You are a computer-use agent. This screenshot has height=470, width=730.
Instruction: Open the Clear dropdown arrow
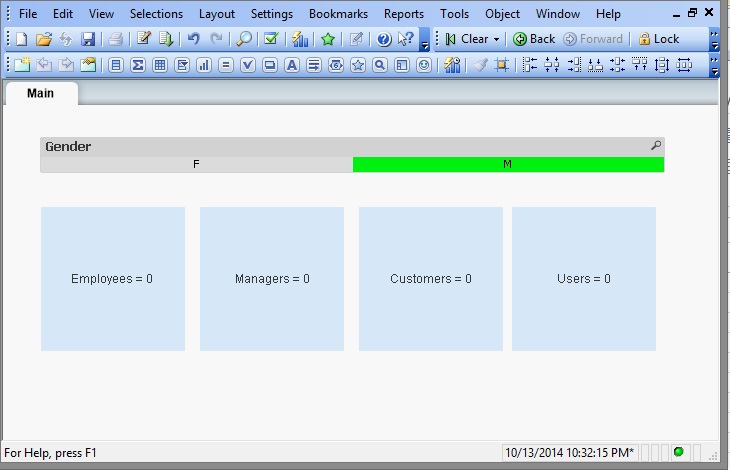point(496,40)
